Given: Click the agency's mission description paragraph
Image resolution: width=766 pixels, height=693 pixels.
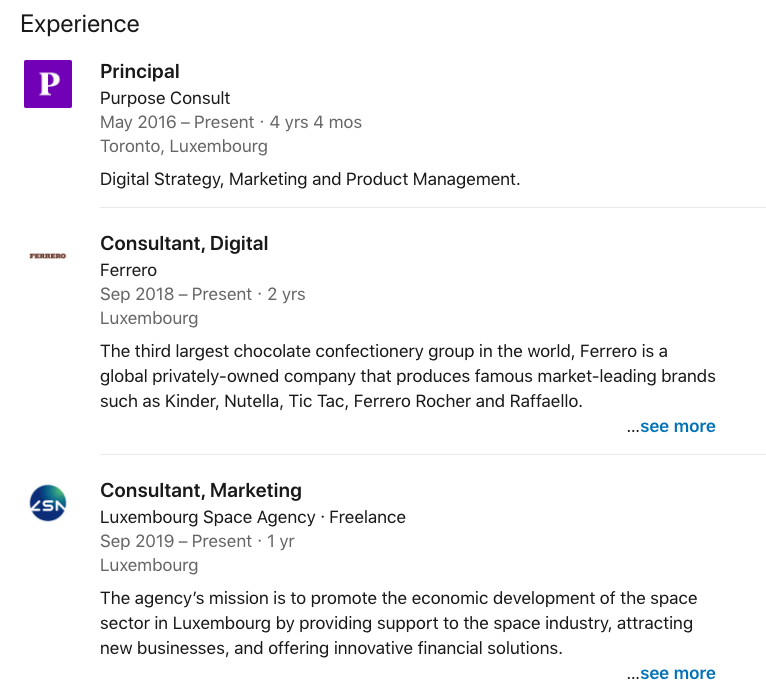Looking at the screenshot, I should [x=398, y=623].
